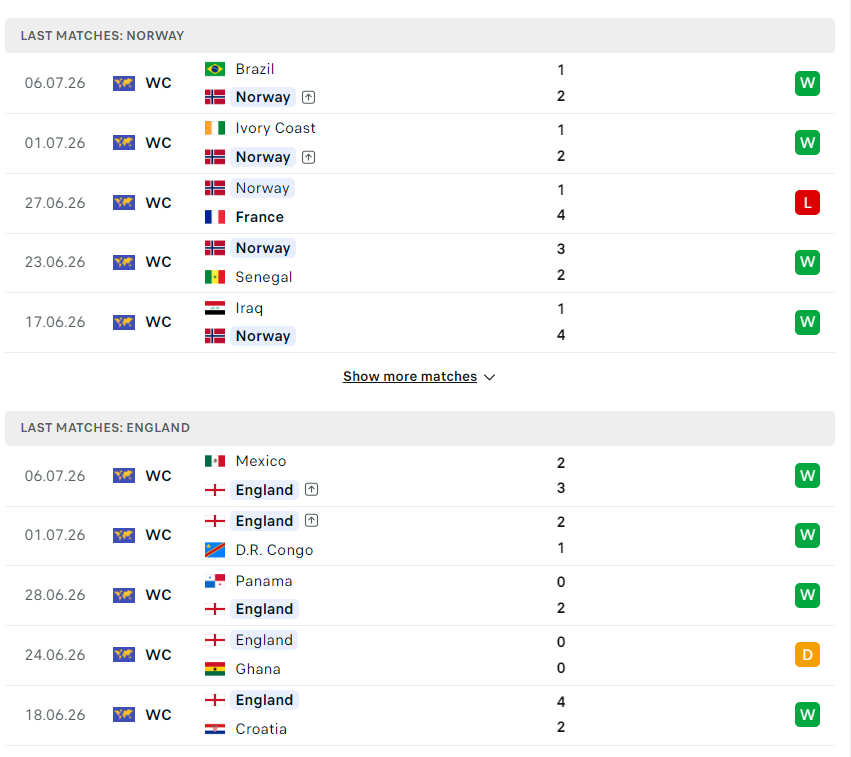Open the England vs Croatia 18.06.26 match
The width and height of the screenshot is (851, 757).
pos(420,715)
